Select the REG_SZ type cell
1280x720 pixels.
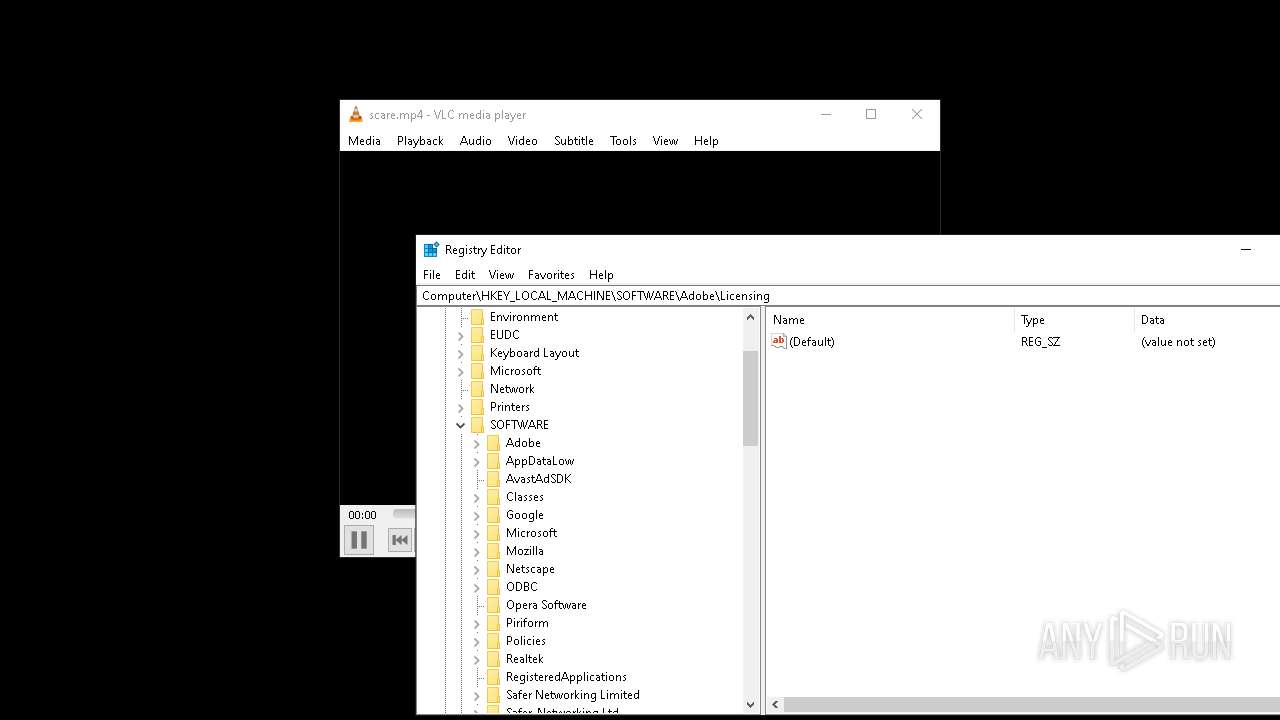tap(1040, 342)
